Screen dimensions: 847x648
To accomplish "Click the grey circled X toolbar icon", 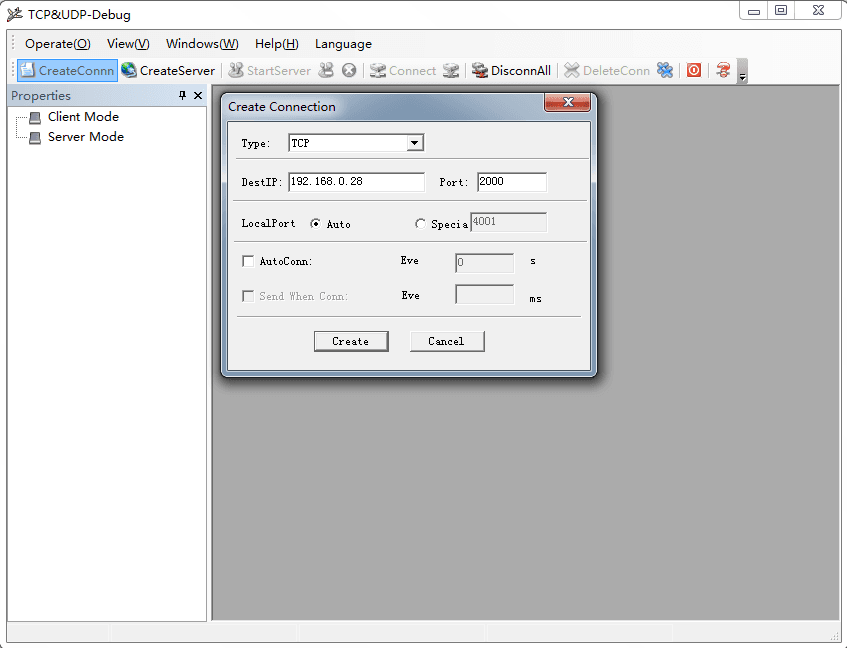I will [349, 70].
